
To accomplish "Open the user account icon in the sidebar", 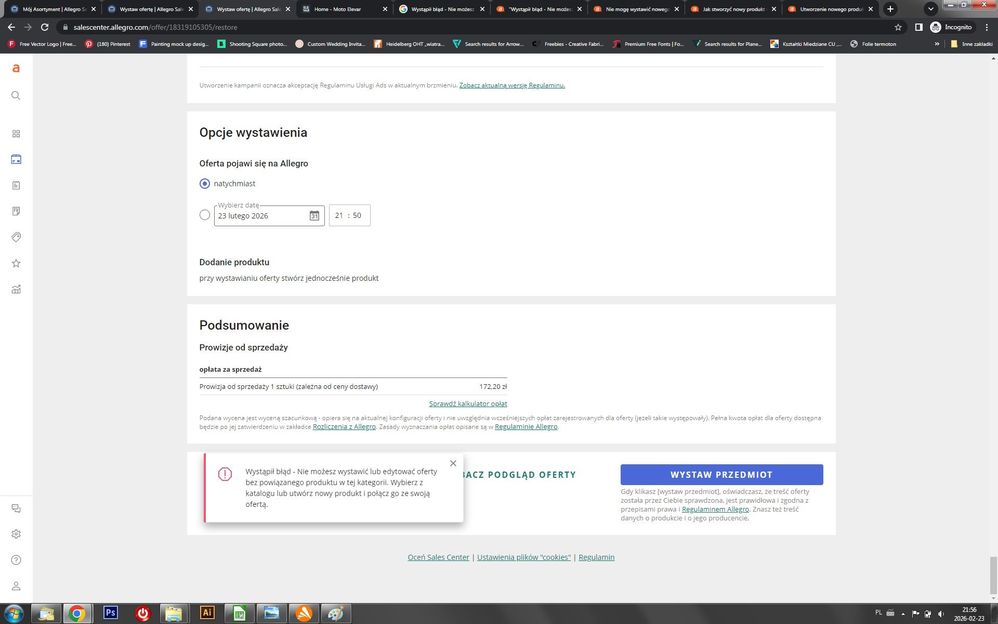I will pos(15,586).
